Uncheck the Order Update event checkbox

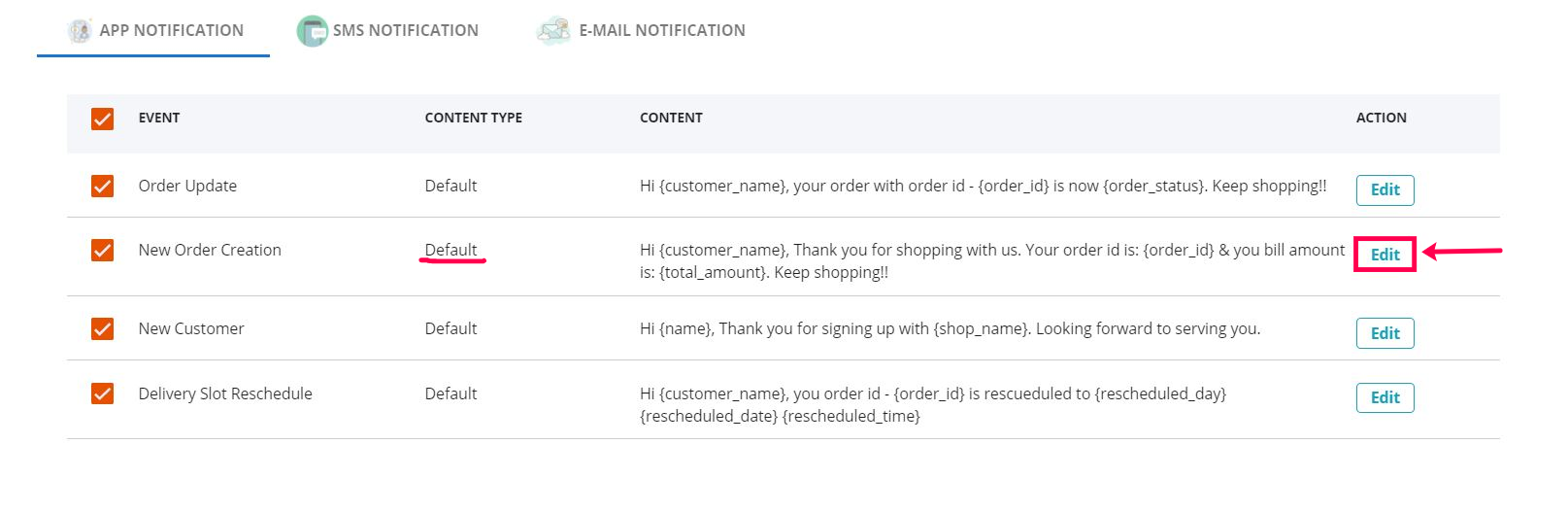click(102, 186)
